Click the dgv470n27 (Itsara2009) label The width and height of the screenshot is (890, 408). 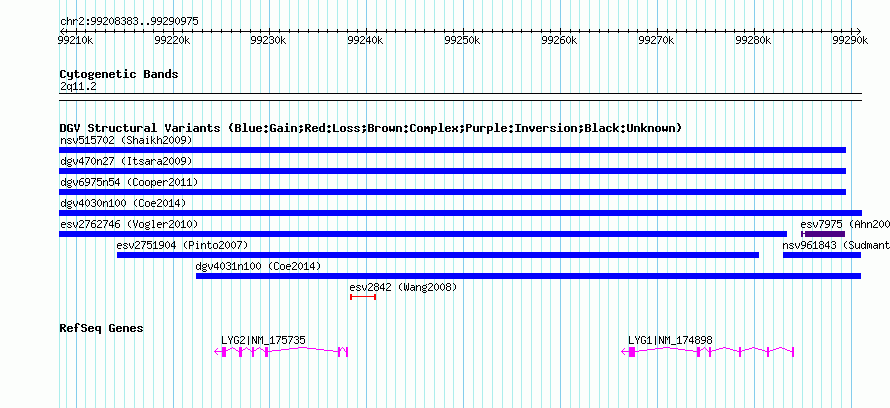tap(126, 161)
